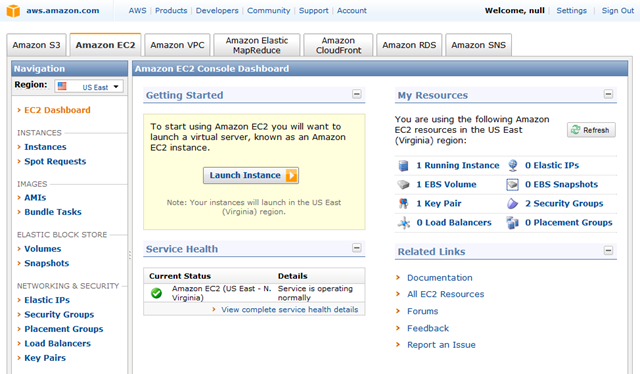Open Volumes in the navigation pane

pyautogui.click(x=42, y=249)
